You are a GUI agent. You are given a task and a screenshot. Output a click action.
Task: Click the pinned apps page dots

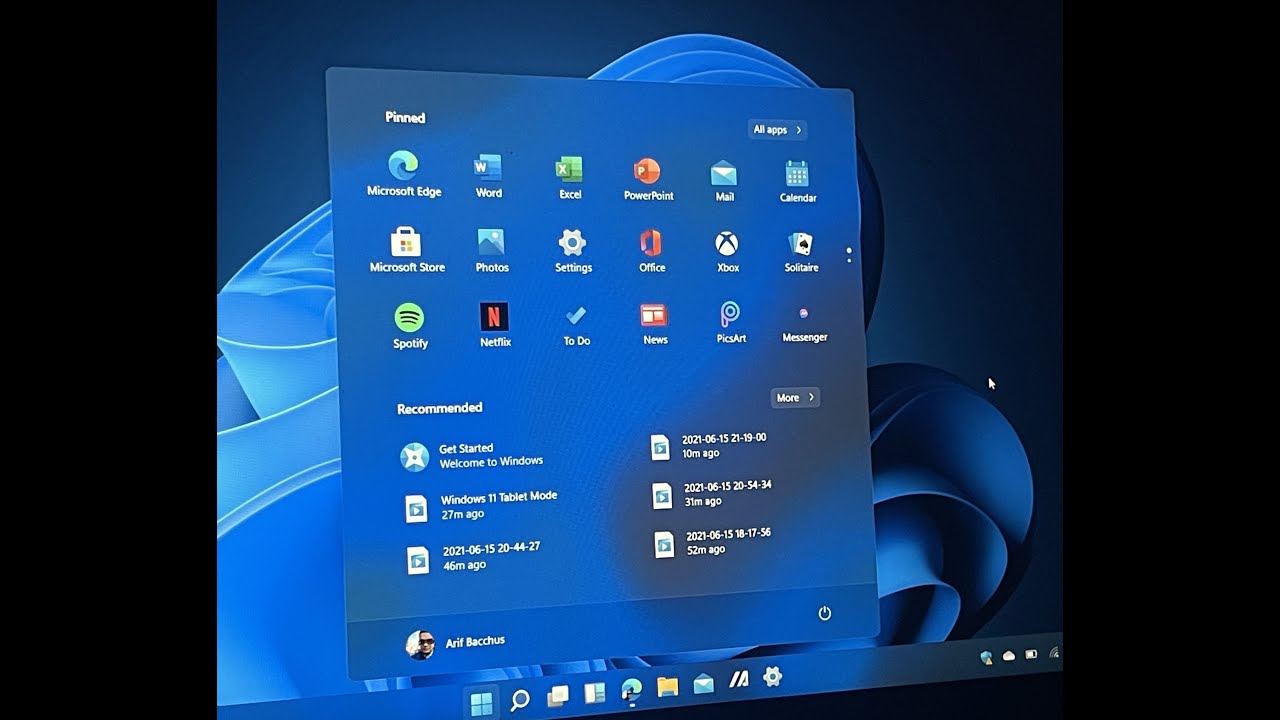click(849, 255)
